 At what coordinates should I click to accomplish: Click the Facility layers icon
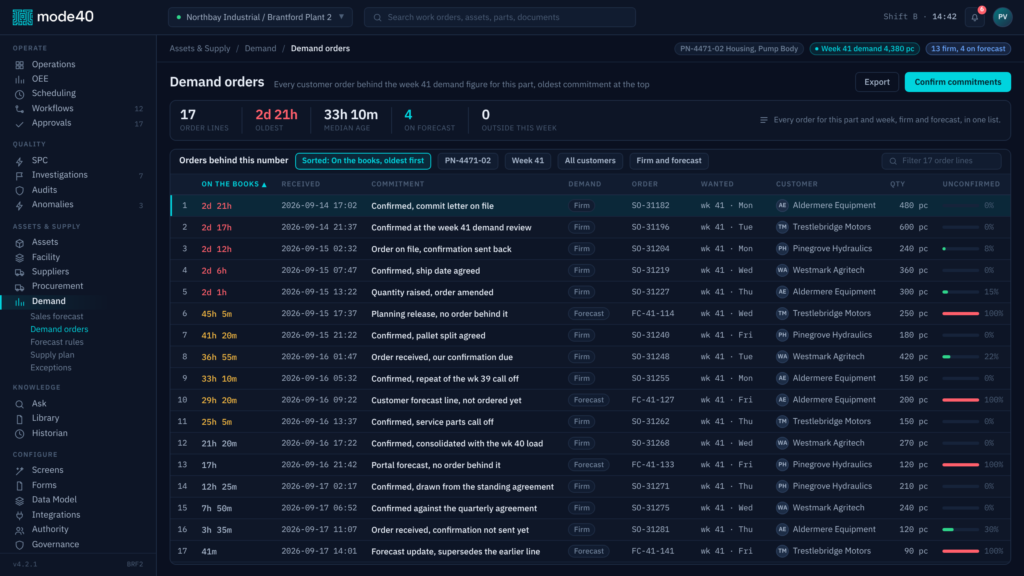20,257
